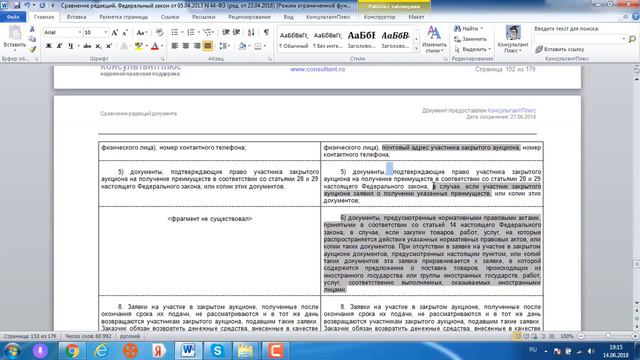Image resolution: width=640 pixels, height=360 pixels.
Task: Open the Arial font name dropdown
Action: point(80,32)
